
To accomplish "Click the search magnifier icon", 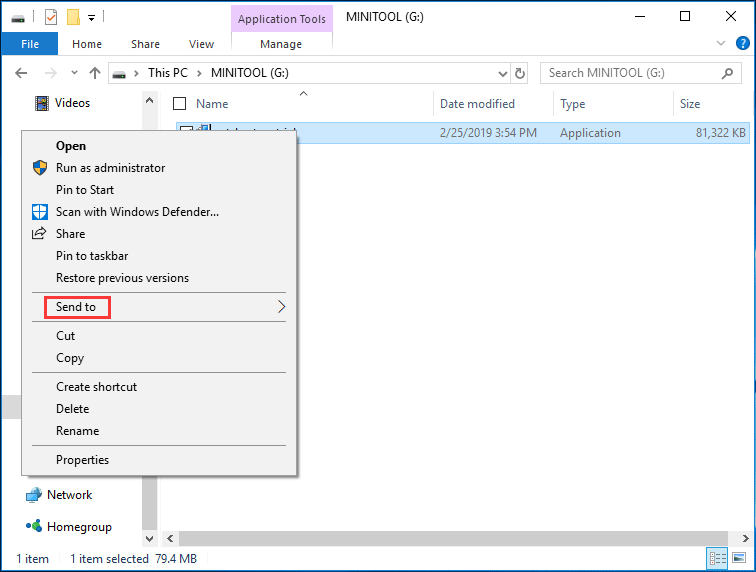I will 728,73.
